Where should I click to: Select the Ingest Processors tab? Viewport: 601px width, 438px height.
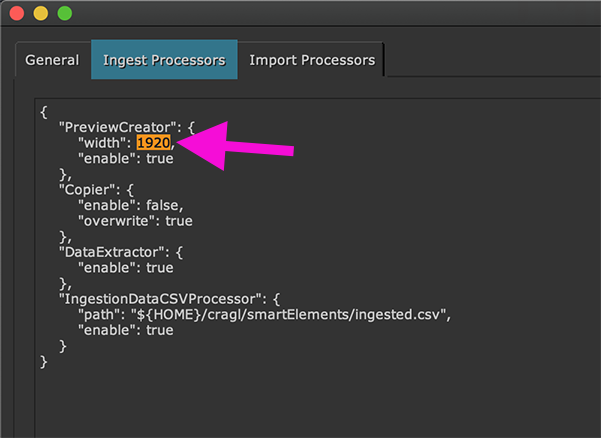coord(164,60)
